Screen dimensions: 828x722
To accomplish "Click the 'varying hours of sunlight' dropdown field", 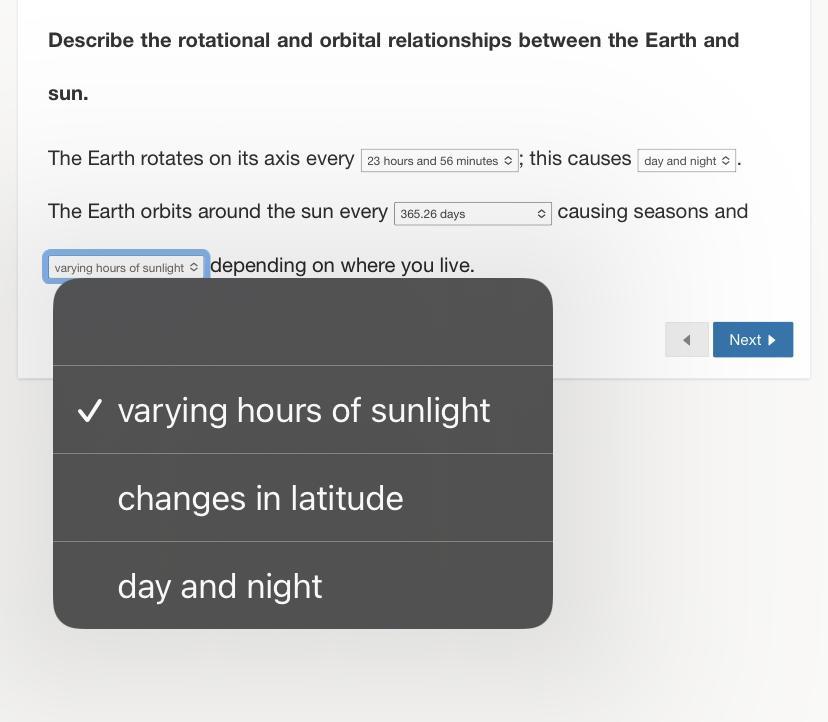I will tap(126, 267).
